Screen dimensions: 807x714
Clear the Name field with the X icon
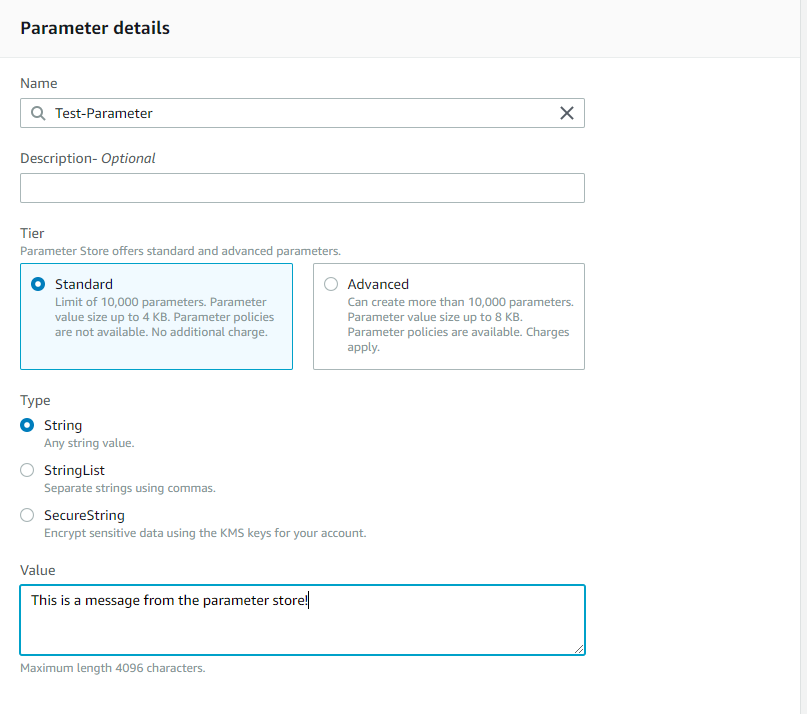(x=566, y=113)
